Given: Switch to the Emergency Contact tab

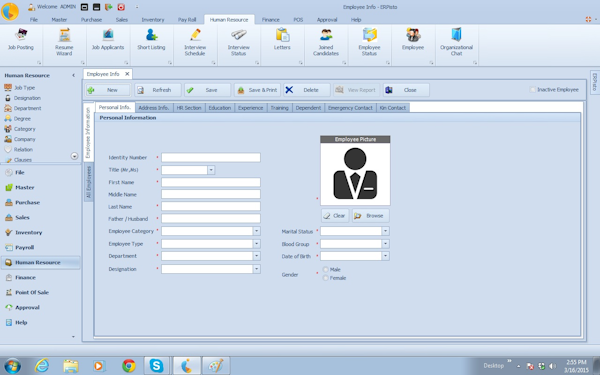Looking at the screenshot, I should [x=350, y=108].
